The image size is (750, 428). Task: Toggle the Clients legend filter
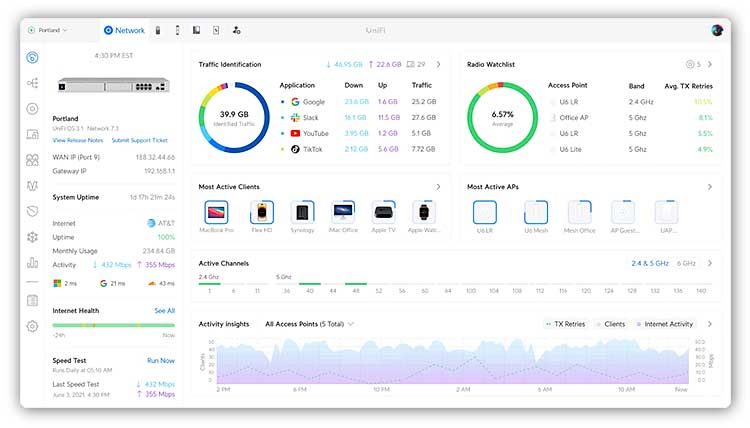click(x=611, y=324)
